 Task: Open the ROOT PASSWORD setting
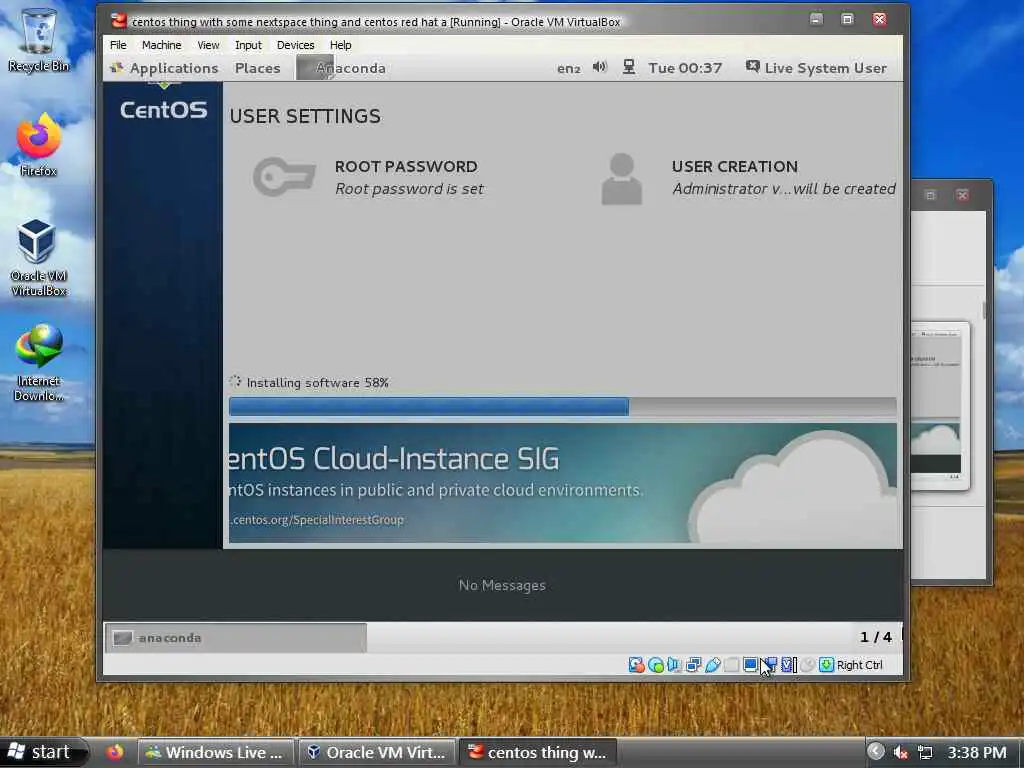(x=369, y=177)
